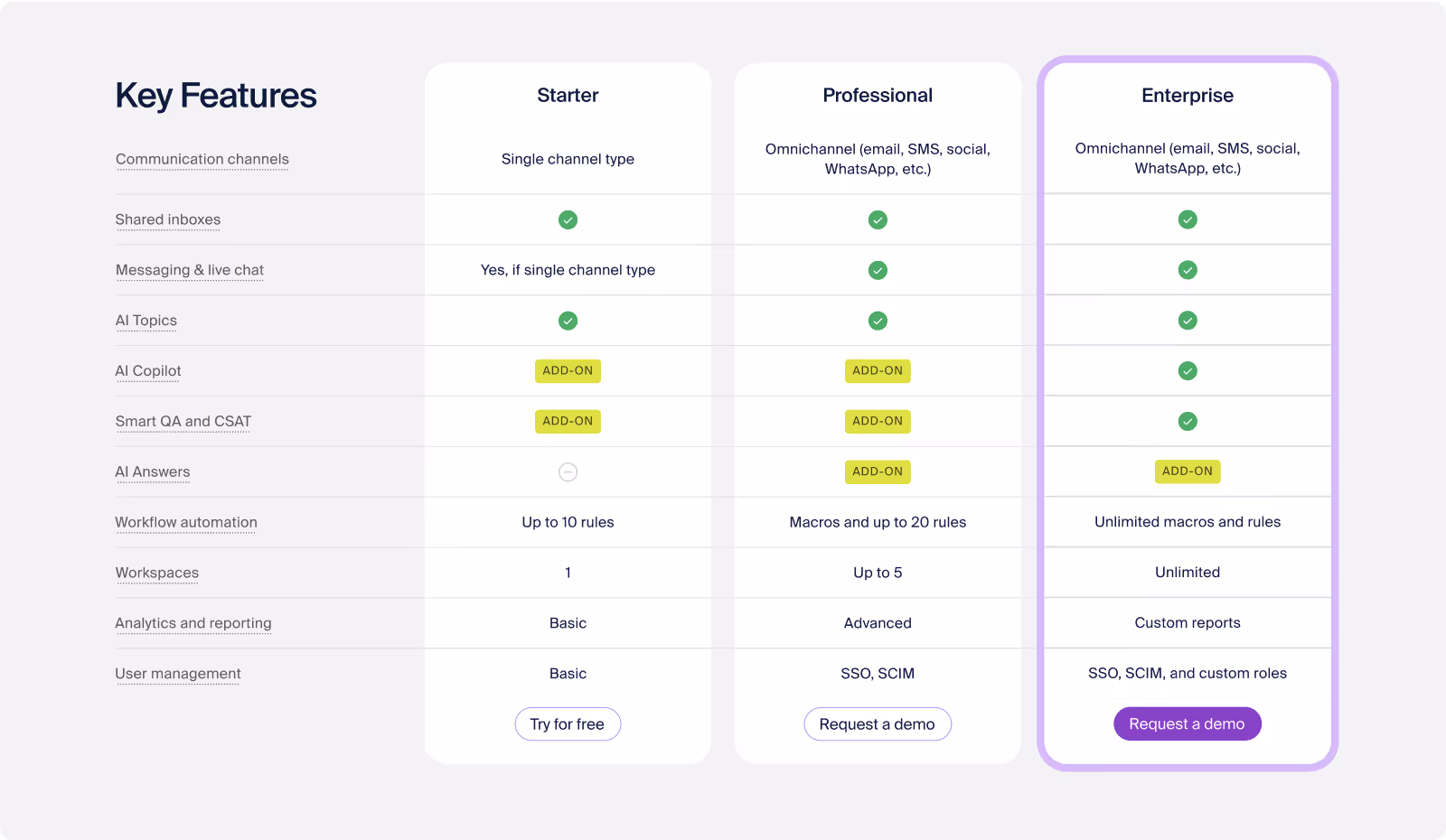The image size is (1446, 840).
Task: Click Professional's AI Answers ADD-ON badge
Action: (x=878, y=471)
